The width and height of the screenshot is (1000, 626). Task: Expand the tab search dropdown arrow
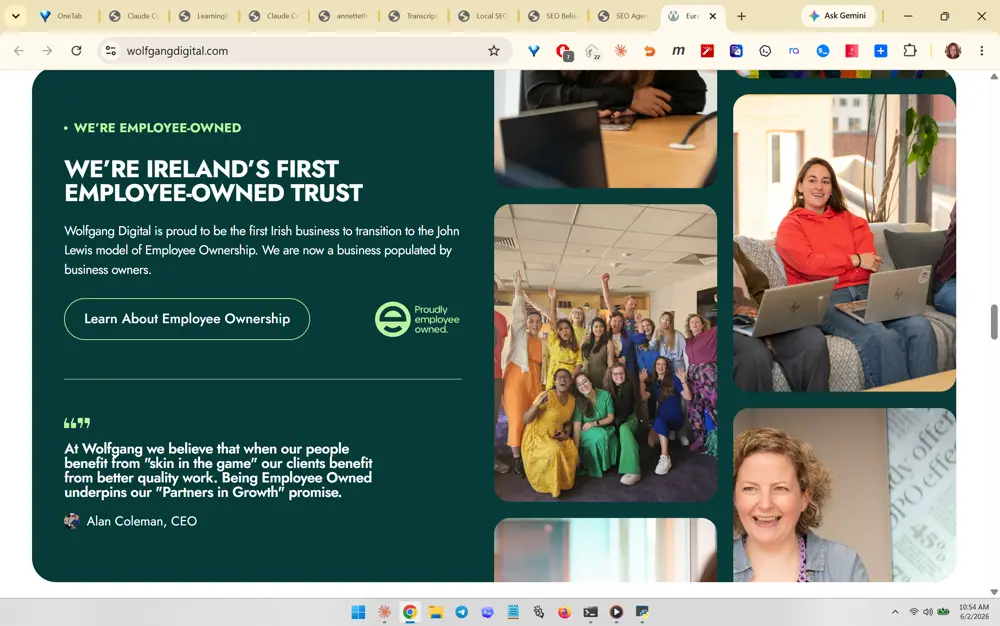15,16
